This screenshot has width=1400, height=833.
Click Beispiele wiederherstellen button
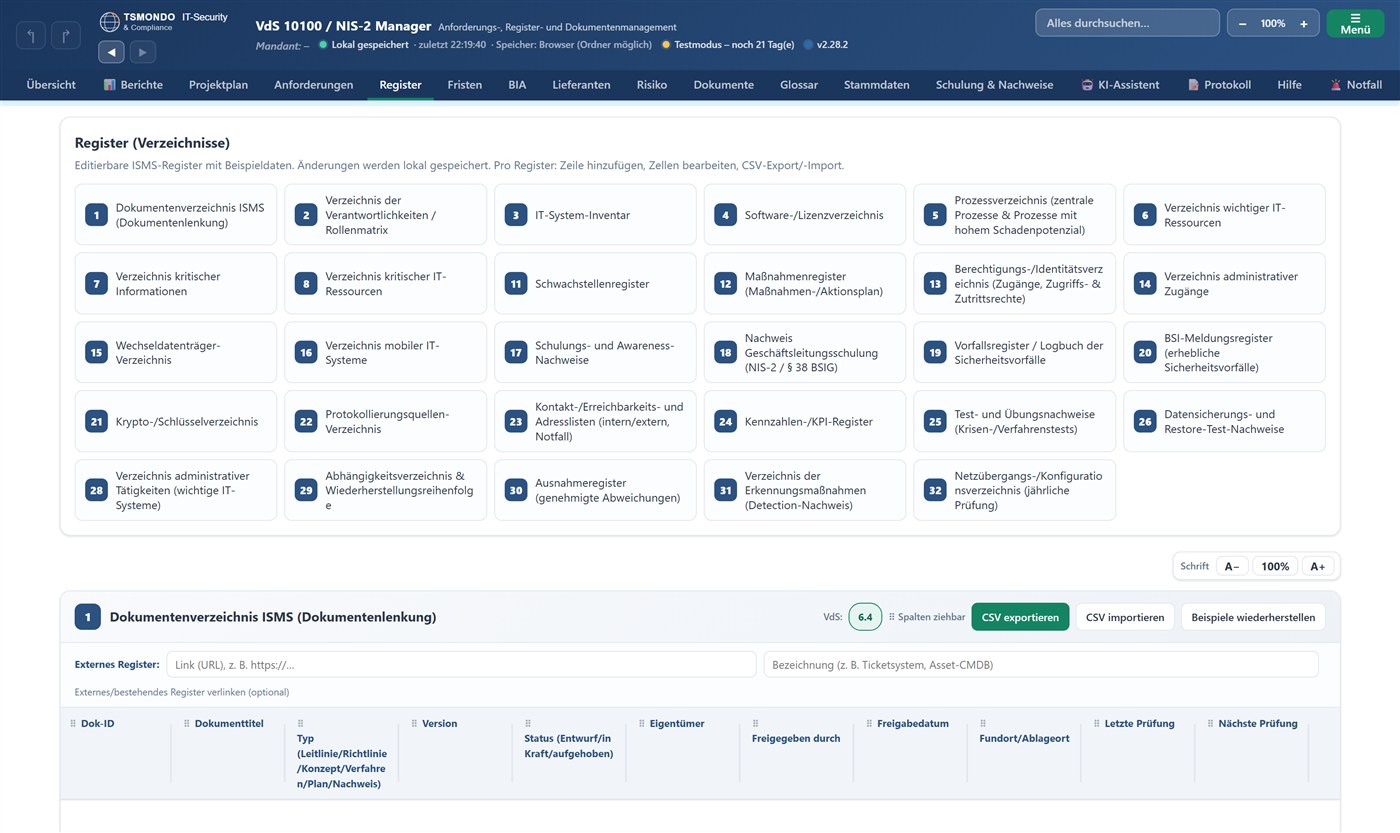point(1253,617)
